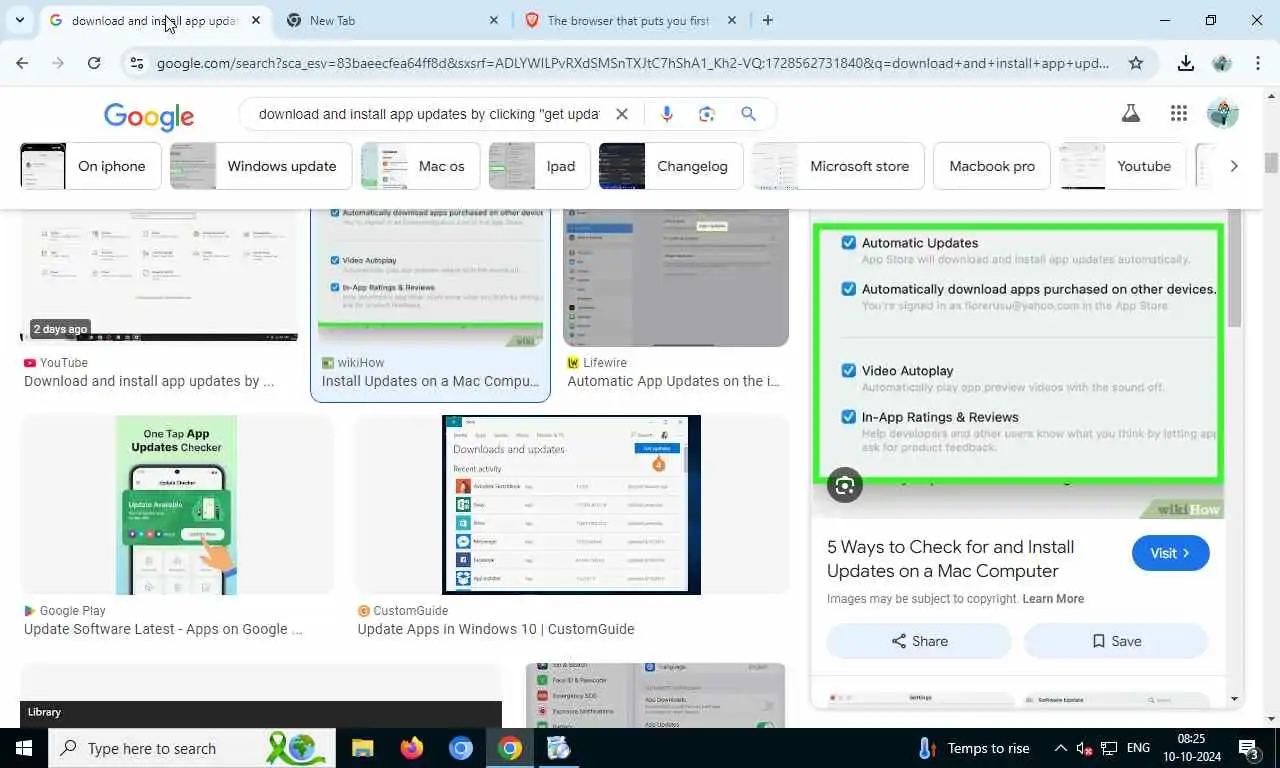Open the Lifewire Automatic App Updates image

click(x=676, y=278)
